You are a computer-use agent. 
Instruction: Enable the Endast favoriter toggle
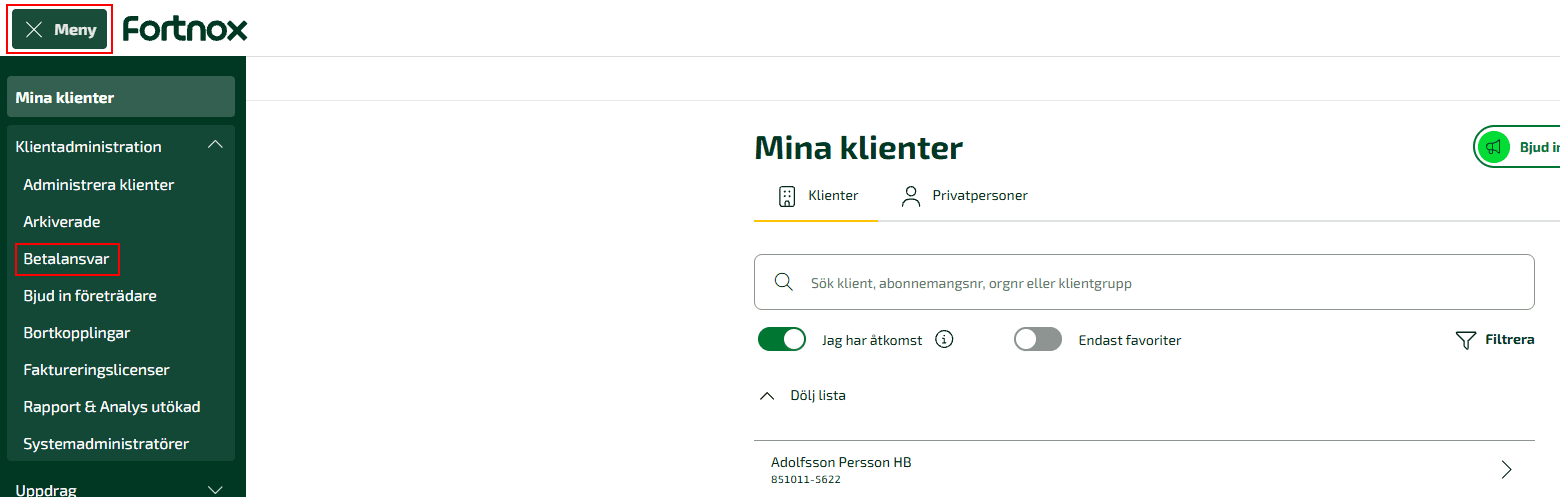[1038, 339]
